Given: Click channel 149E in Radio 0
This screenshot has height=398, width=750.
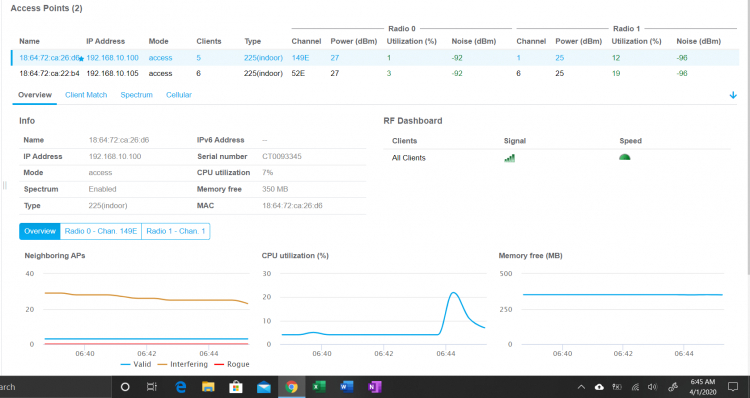Looking at the screenshot, I should tap(300, 57).
